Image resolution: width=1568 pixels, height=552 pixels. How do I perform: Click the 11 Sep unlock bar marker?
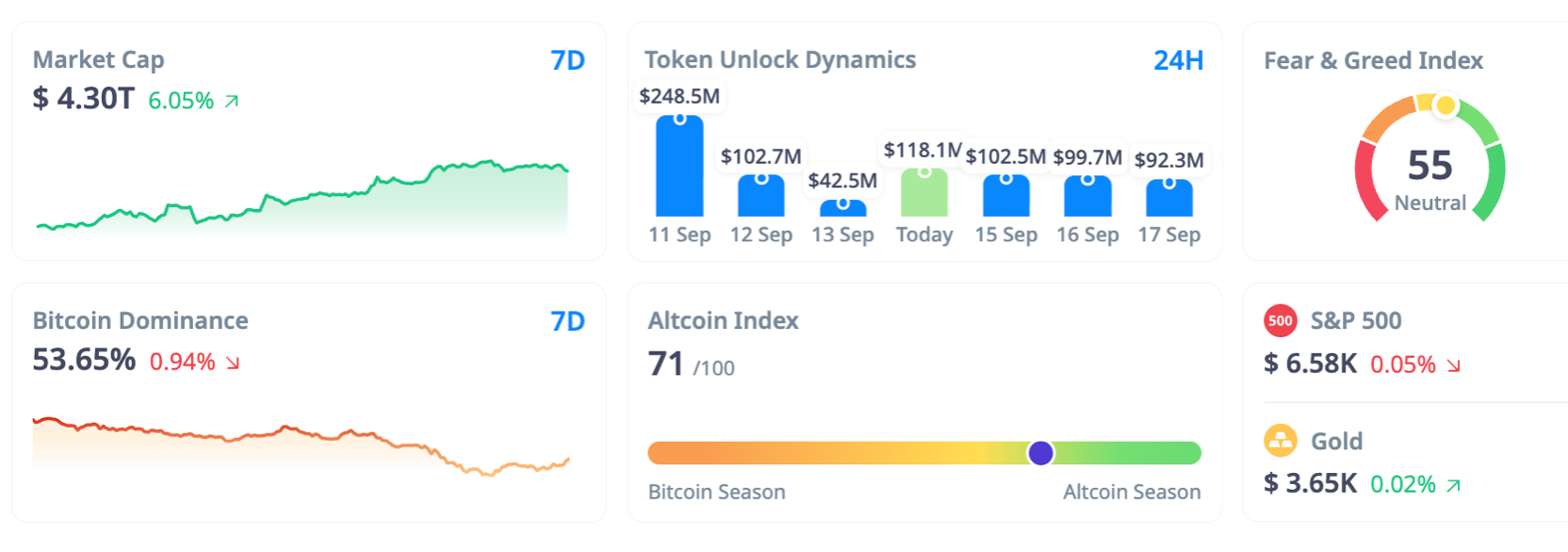point(679,120)
